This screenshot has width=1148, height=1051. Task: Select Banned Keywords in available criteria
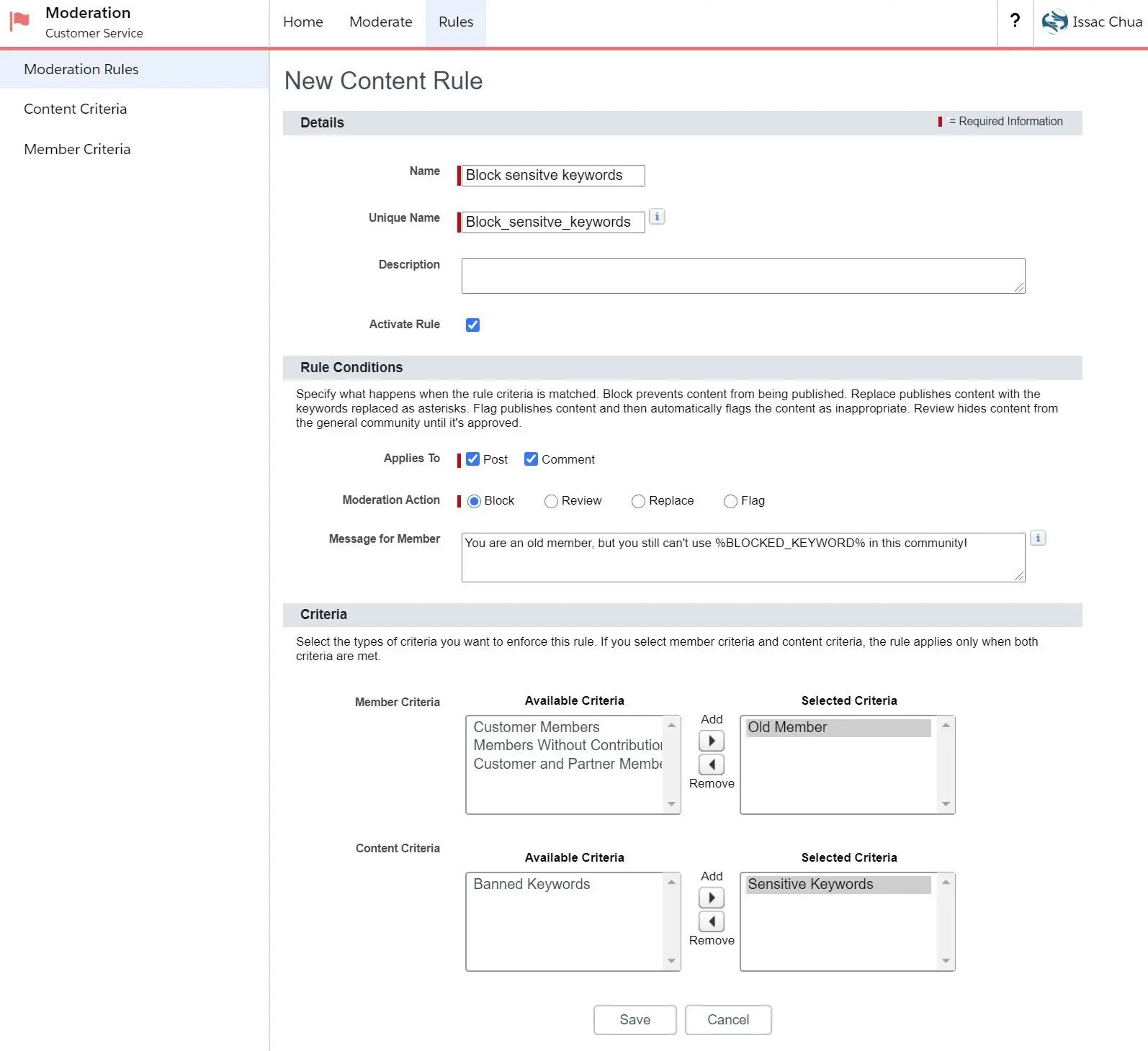532,884
